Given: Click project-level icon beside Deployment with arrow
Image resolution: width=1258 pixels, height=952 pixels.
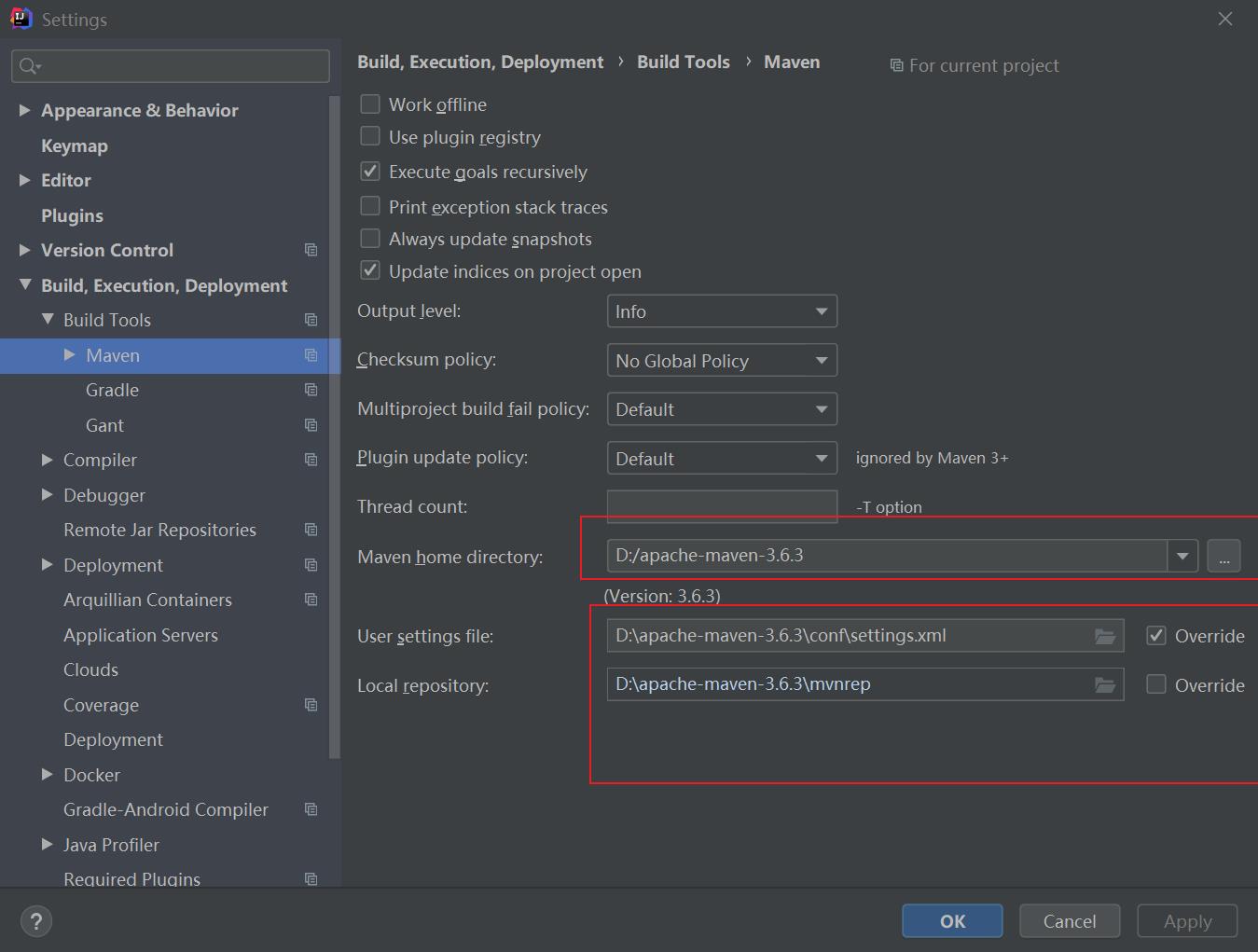Looking at the screenshot, I should (x=311, y=565).
